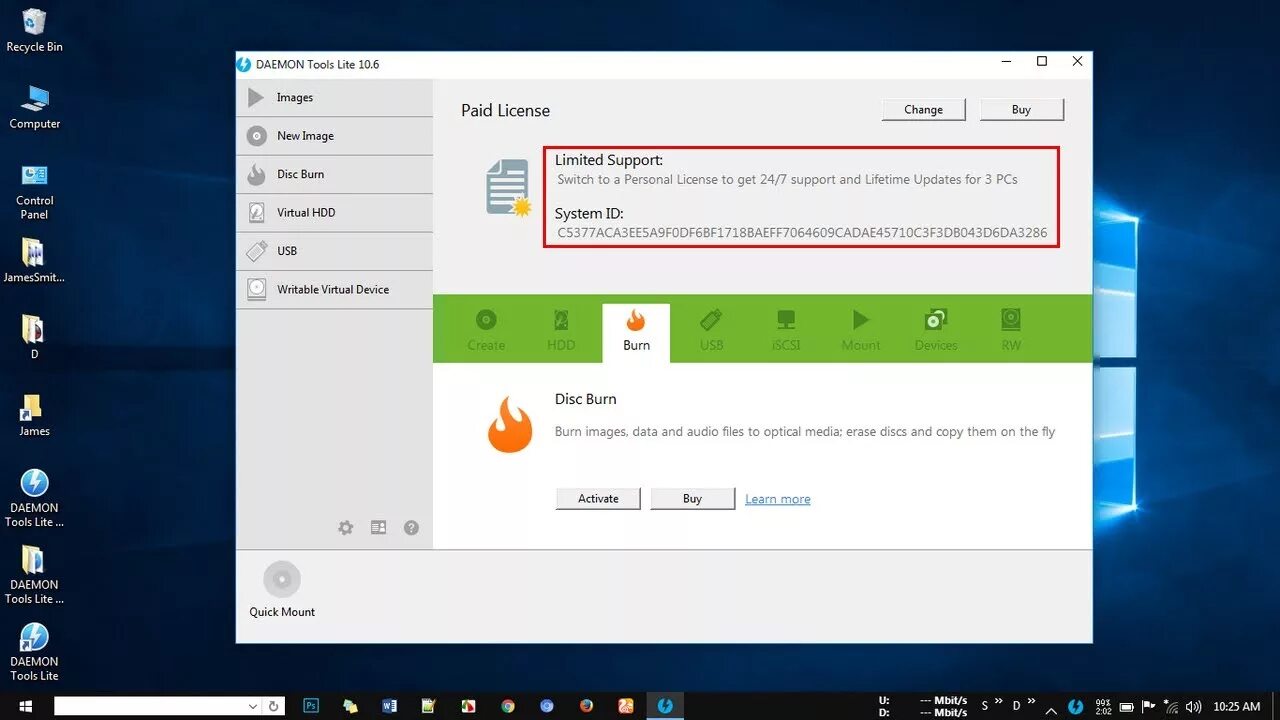The height and width of the screenshot is (720, 1280).
Task: Select New Image in the sidebar
Action: [334, 136]
